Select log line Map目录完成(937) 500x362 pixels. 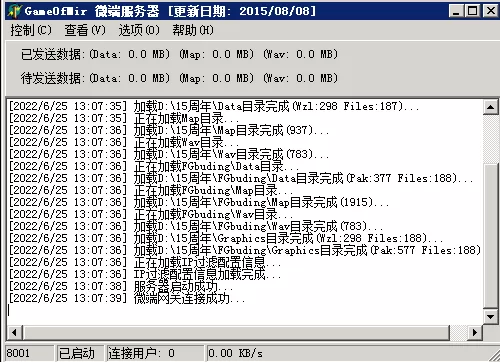pos(169,130)
